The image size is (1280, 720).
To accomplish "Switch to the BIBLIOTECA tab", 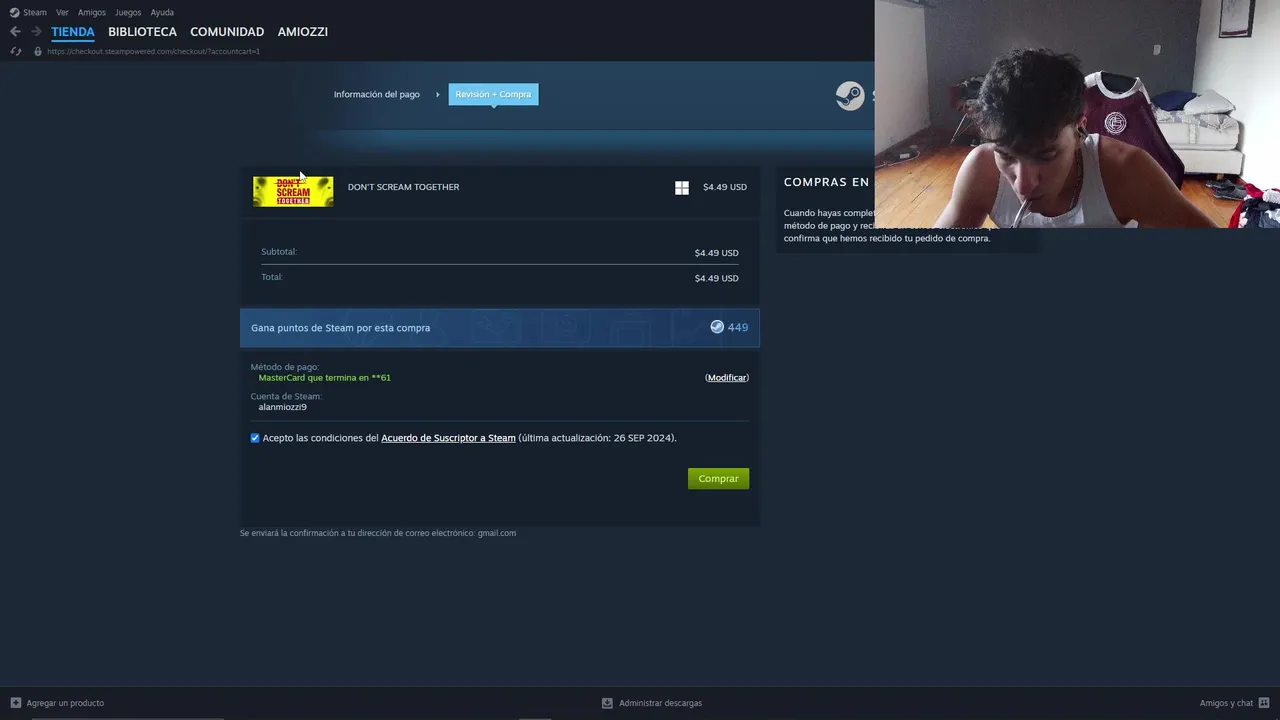I will [x=142, y=32].
